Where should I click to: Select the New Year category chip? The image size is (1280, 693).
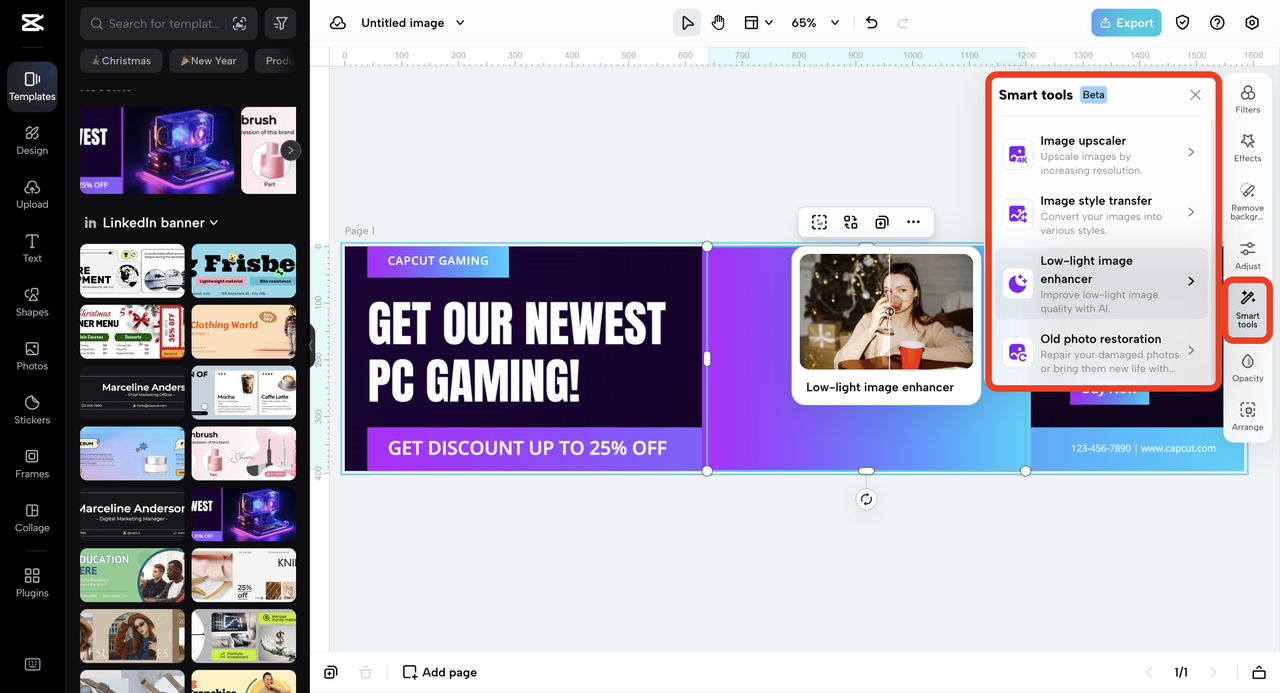208,61
